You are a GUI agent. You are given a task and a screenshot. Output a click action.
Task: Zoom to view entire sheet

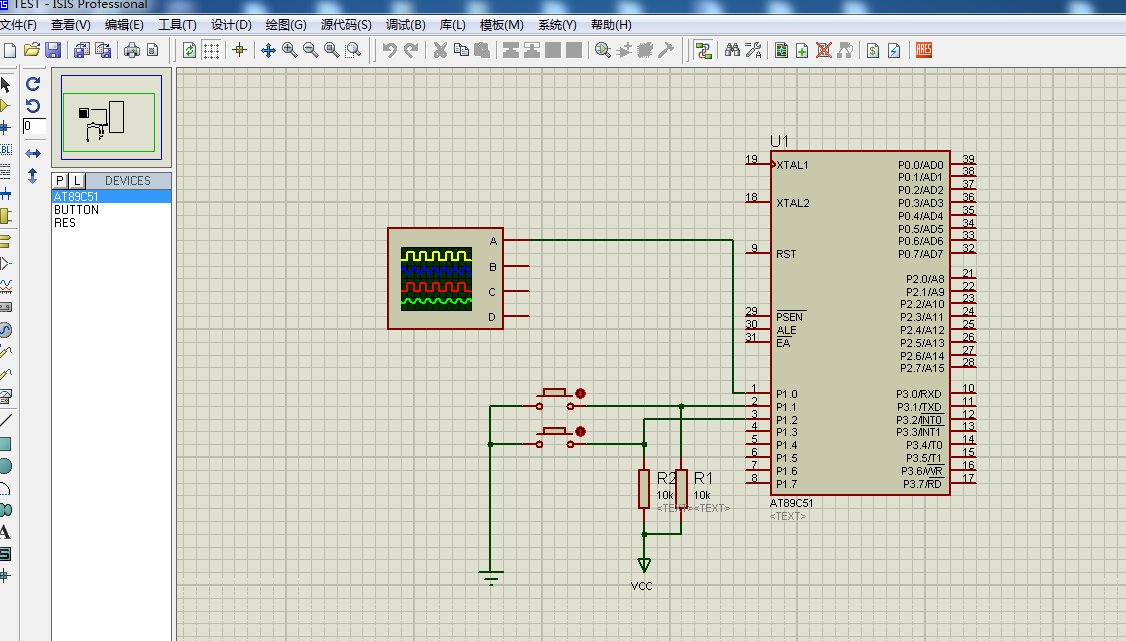(x=331, y=50)
